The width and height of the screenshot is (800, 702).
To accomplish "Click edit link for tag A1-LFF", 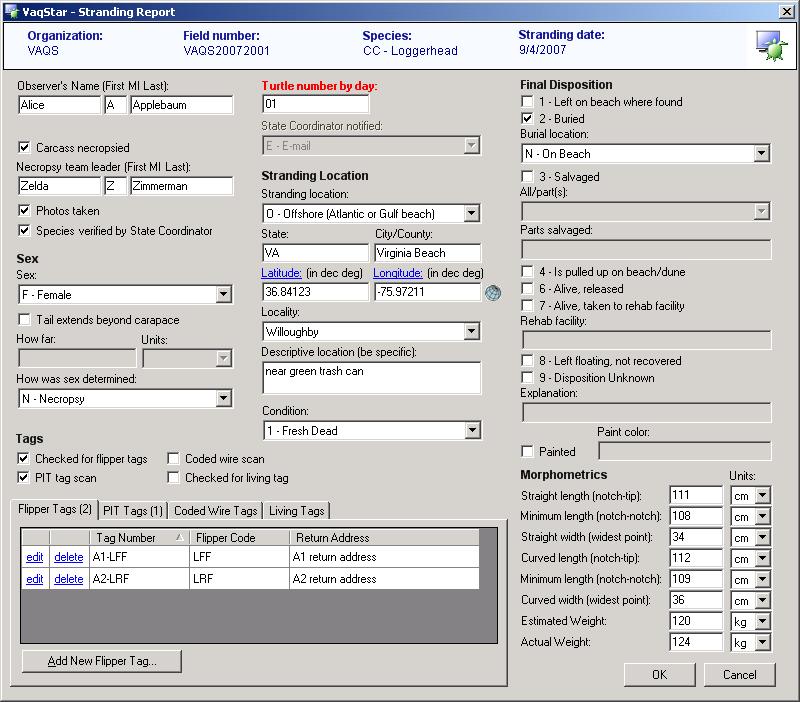I will point(35,558).
